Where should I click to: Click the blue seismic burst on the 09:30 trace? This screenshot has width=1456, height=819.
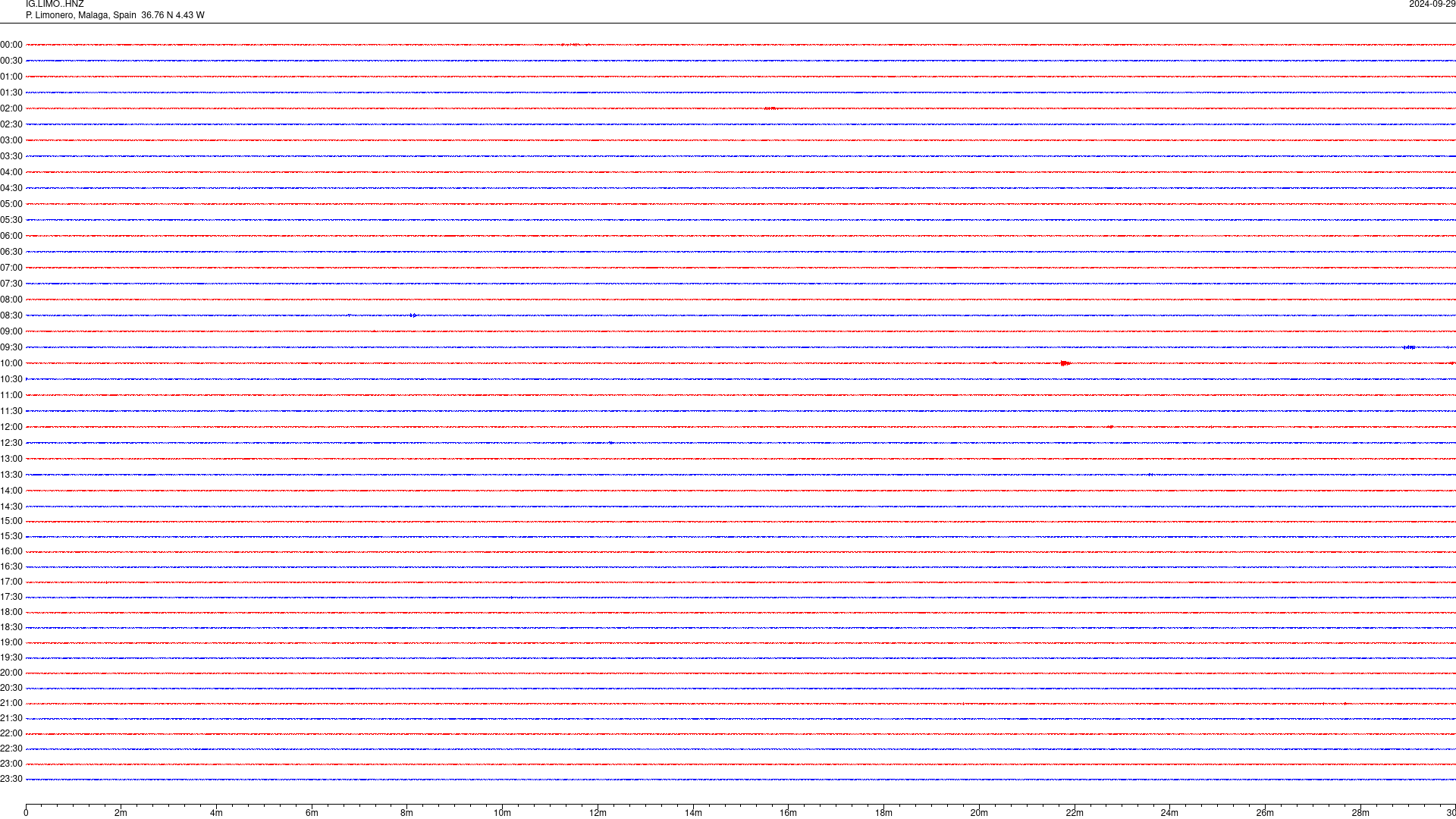(1409, 347)
